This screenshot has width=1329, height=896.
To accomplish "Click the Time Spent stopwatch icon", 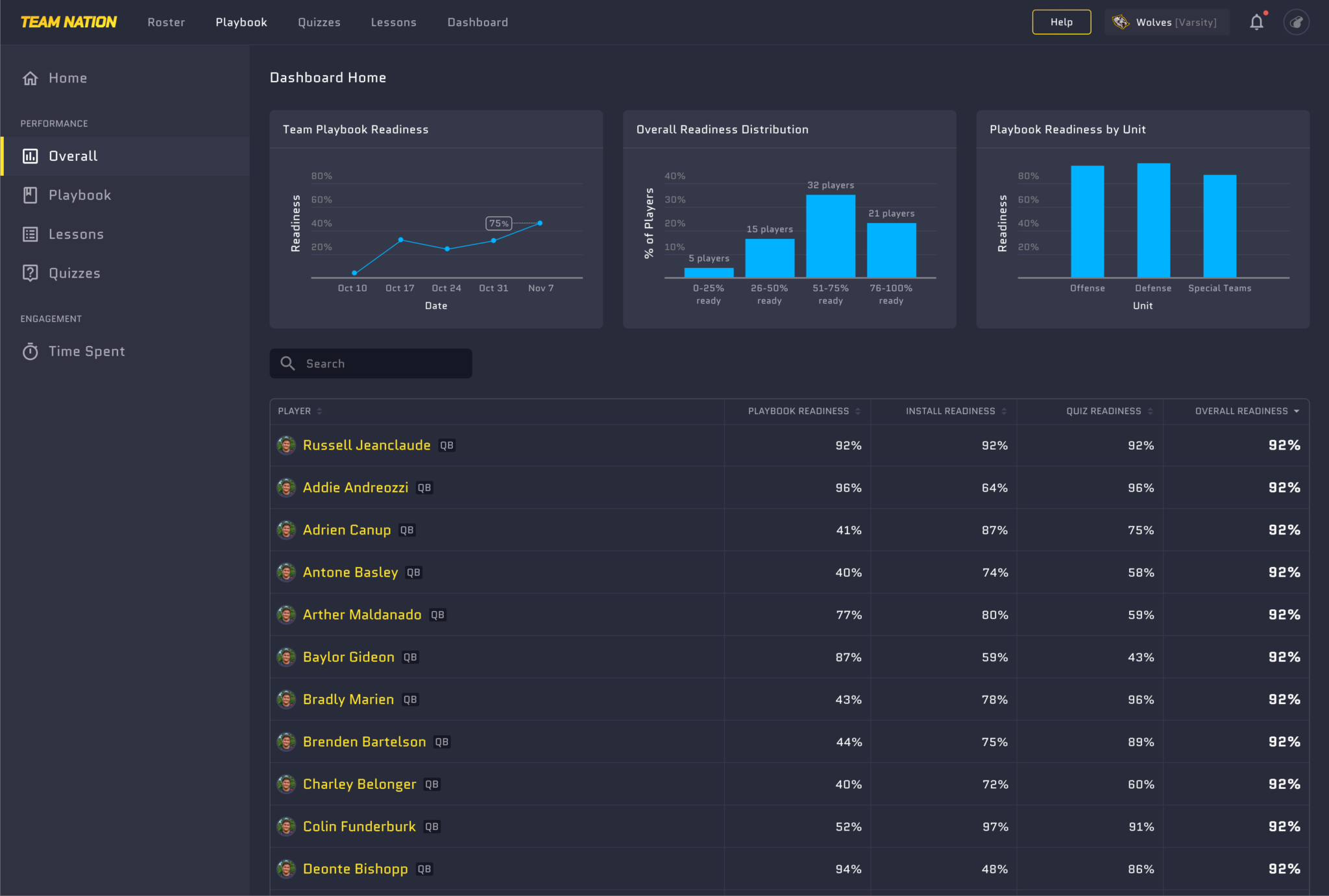I will (30, 351).
